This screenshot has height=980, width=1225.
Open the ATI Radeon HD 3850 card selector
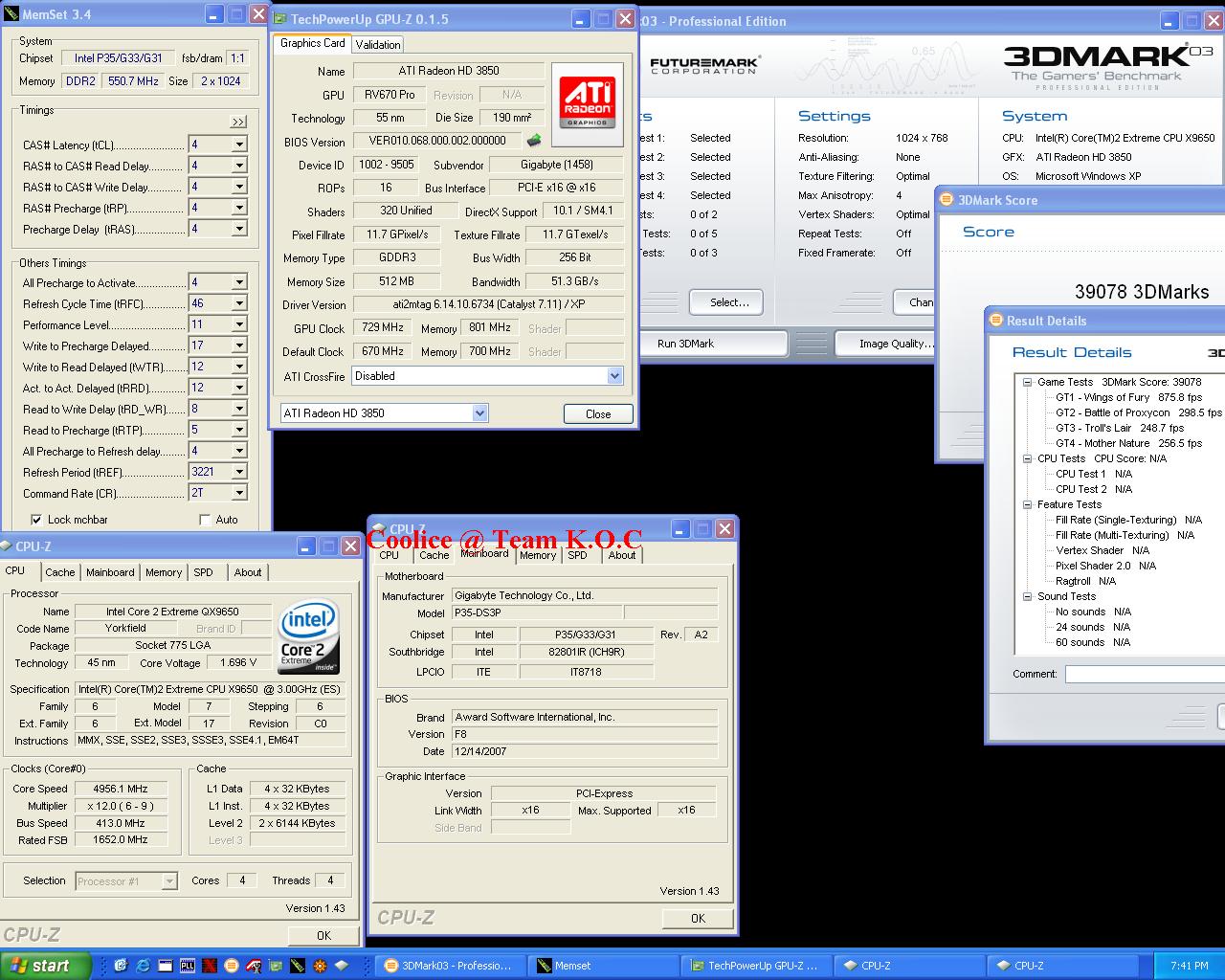tap(479, 413)
